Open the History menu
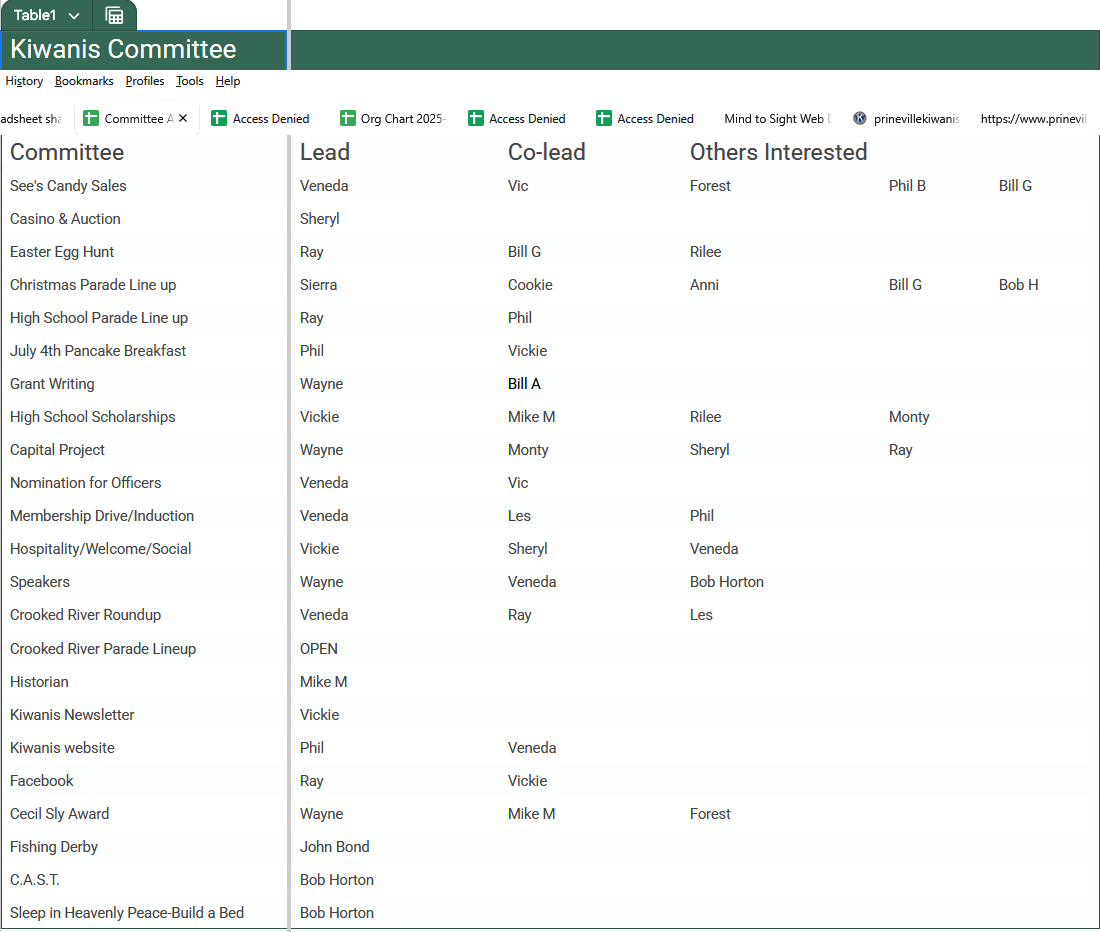Screen dimensions: 1100x932 tap(24, 81)
